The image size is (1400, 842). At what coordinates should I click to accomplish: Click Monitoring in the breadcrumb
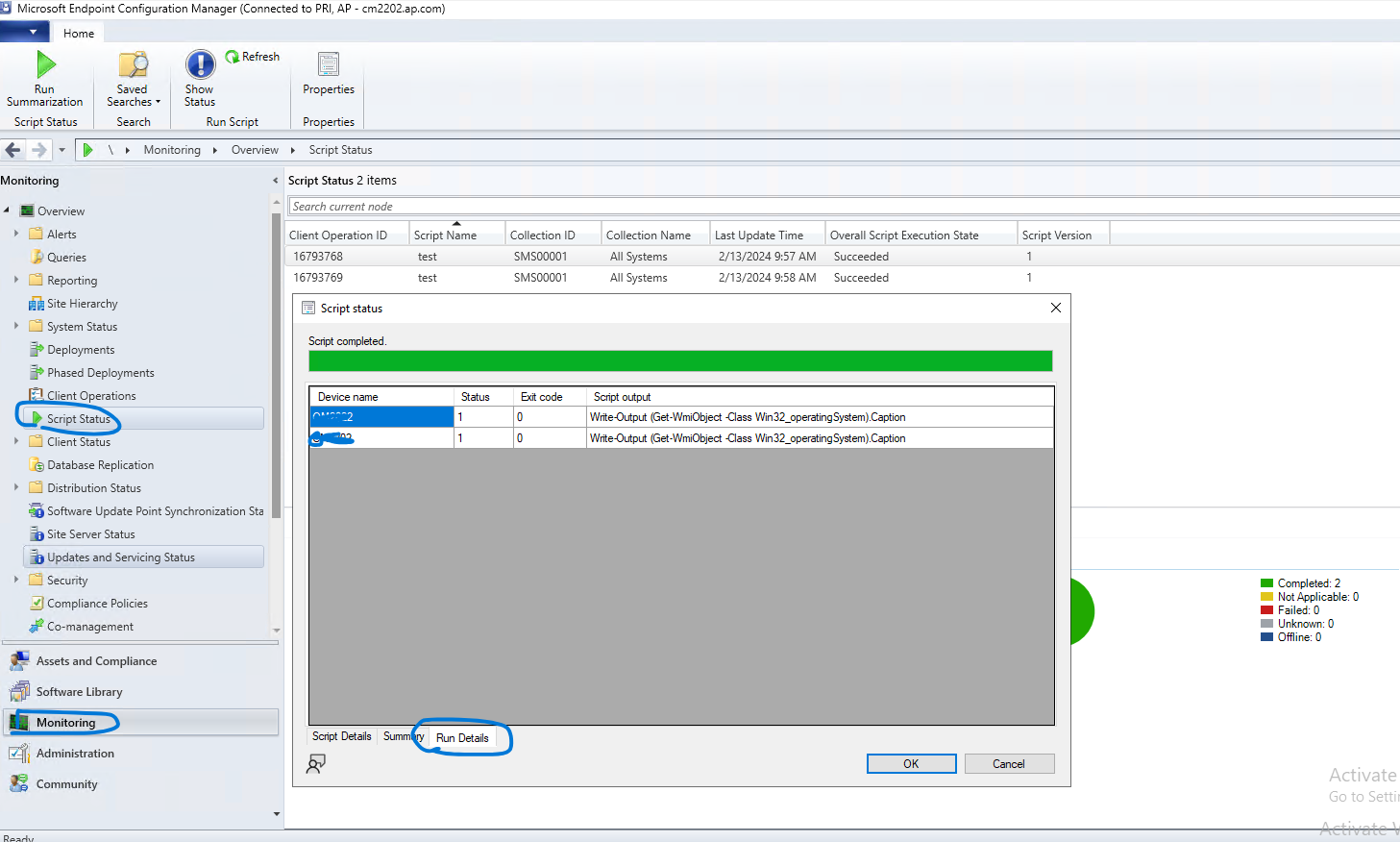click(172, 150)
